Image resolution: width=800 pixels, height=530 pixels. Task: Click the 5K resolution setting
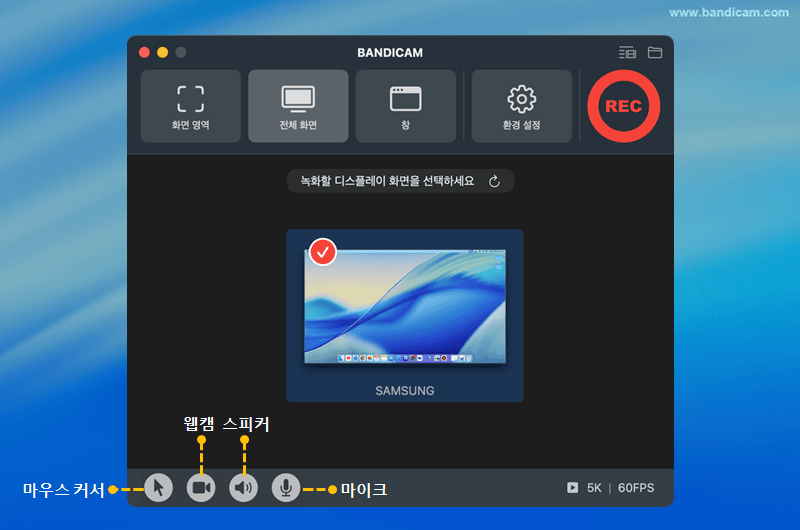pos(594,488)
